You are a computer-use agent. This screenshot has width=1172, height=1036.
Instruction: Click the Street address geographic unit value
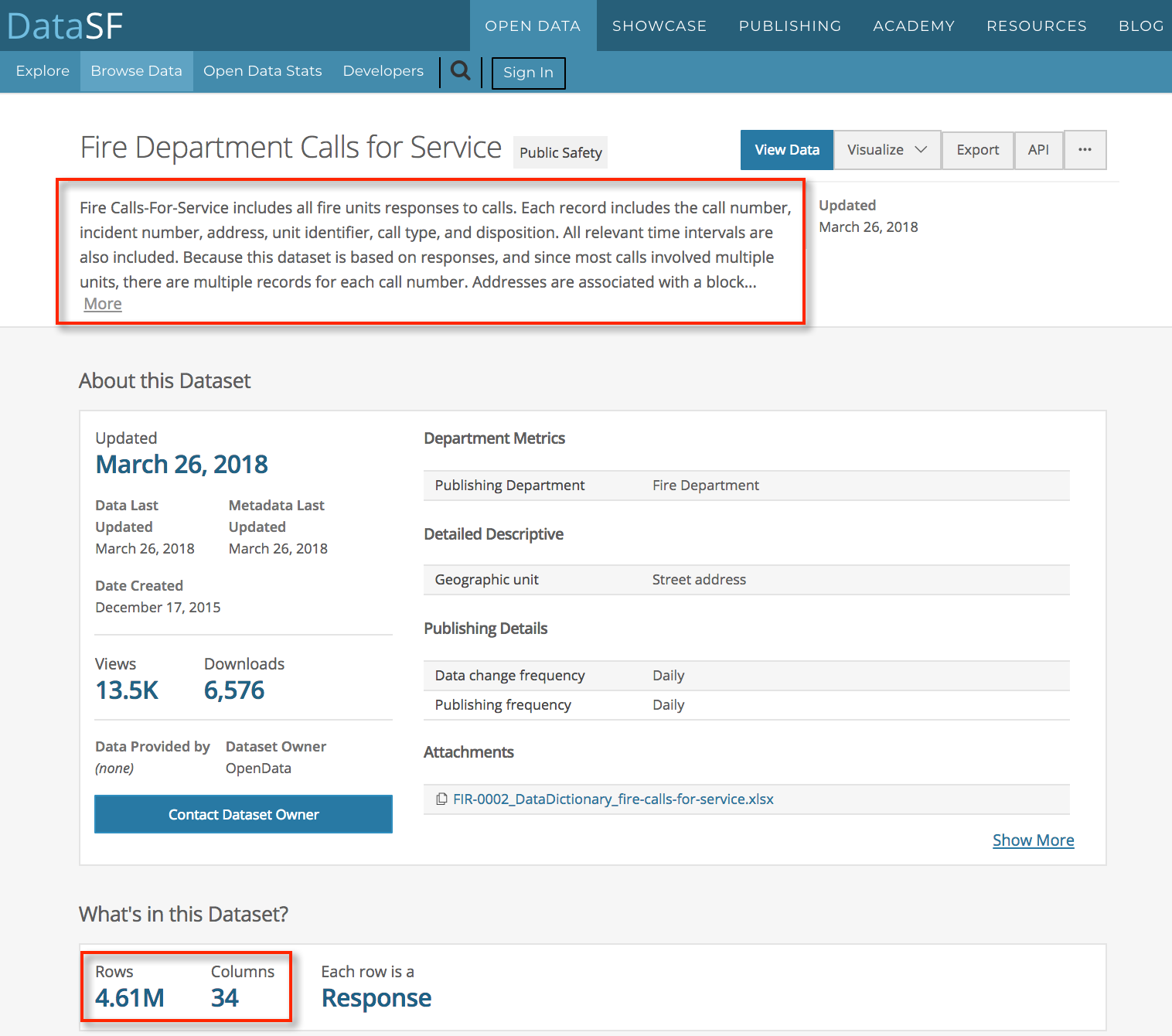pos(699,579)
